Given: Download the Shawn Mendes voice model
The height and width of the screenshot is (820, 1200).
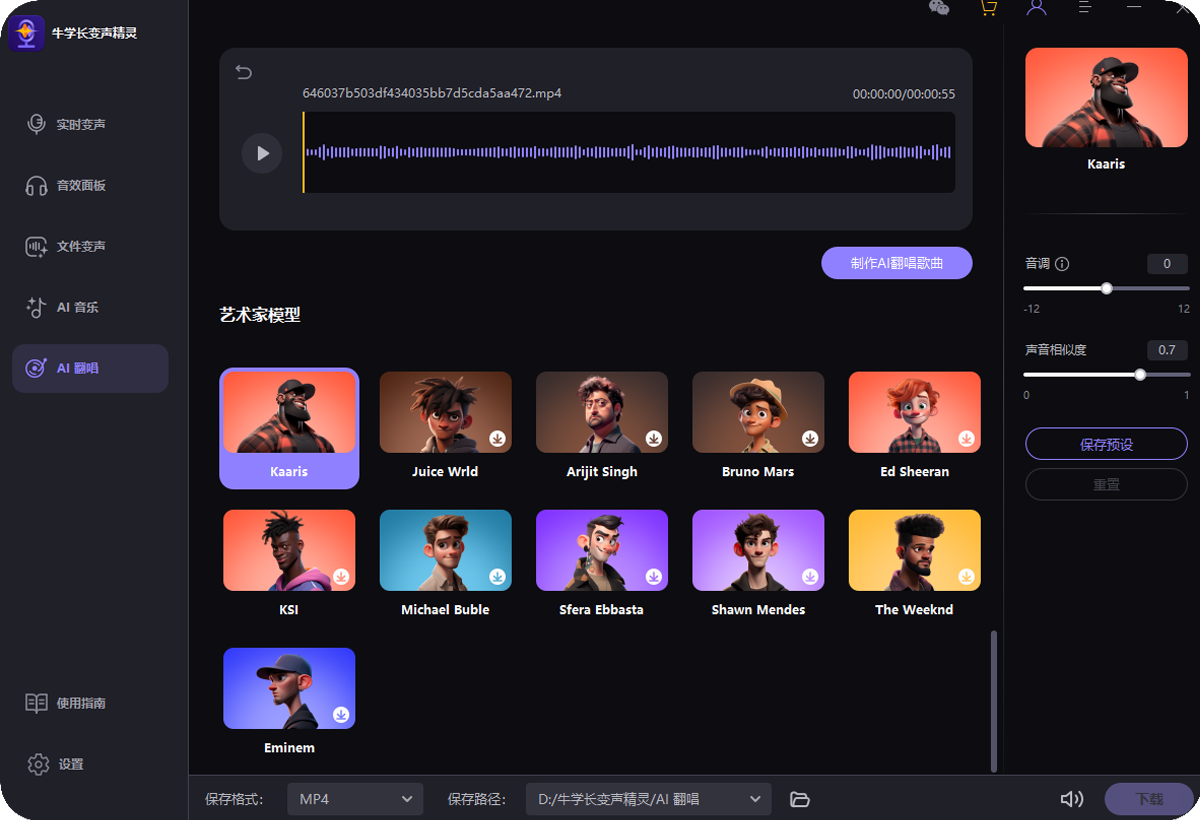Looking at the screenshot, I should tap(810, 576).
